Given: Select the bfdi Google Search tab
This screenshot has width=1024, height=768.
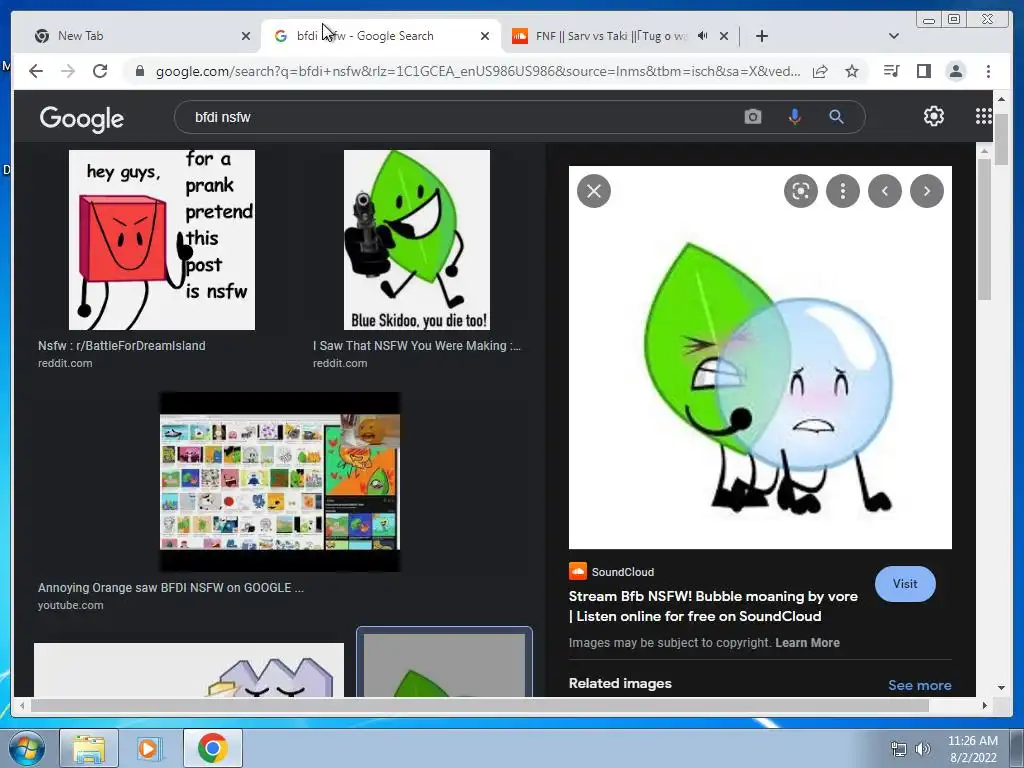Looking at the screenshot, I should tap(381, 36).
